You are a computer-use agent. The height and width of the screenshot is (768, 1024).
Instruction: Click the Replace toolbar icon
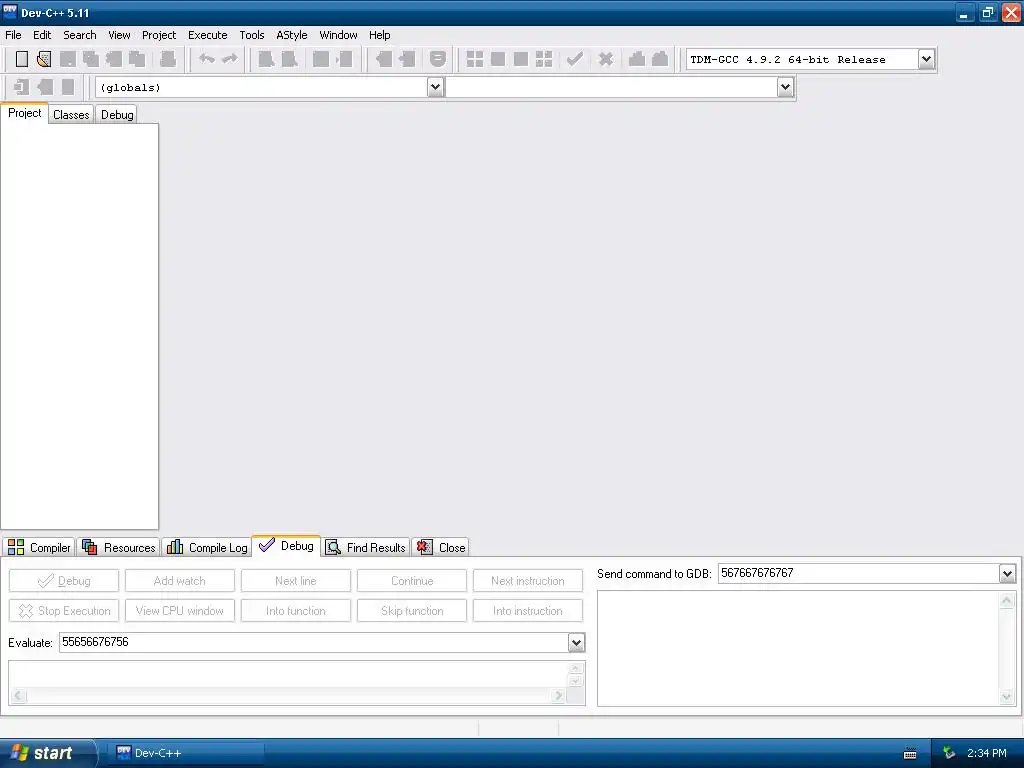[289, 59]
